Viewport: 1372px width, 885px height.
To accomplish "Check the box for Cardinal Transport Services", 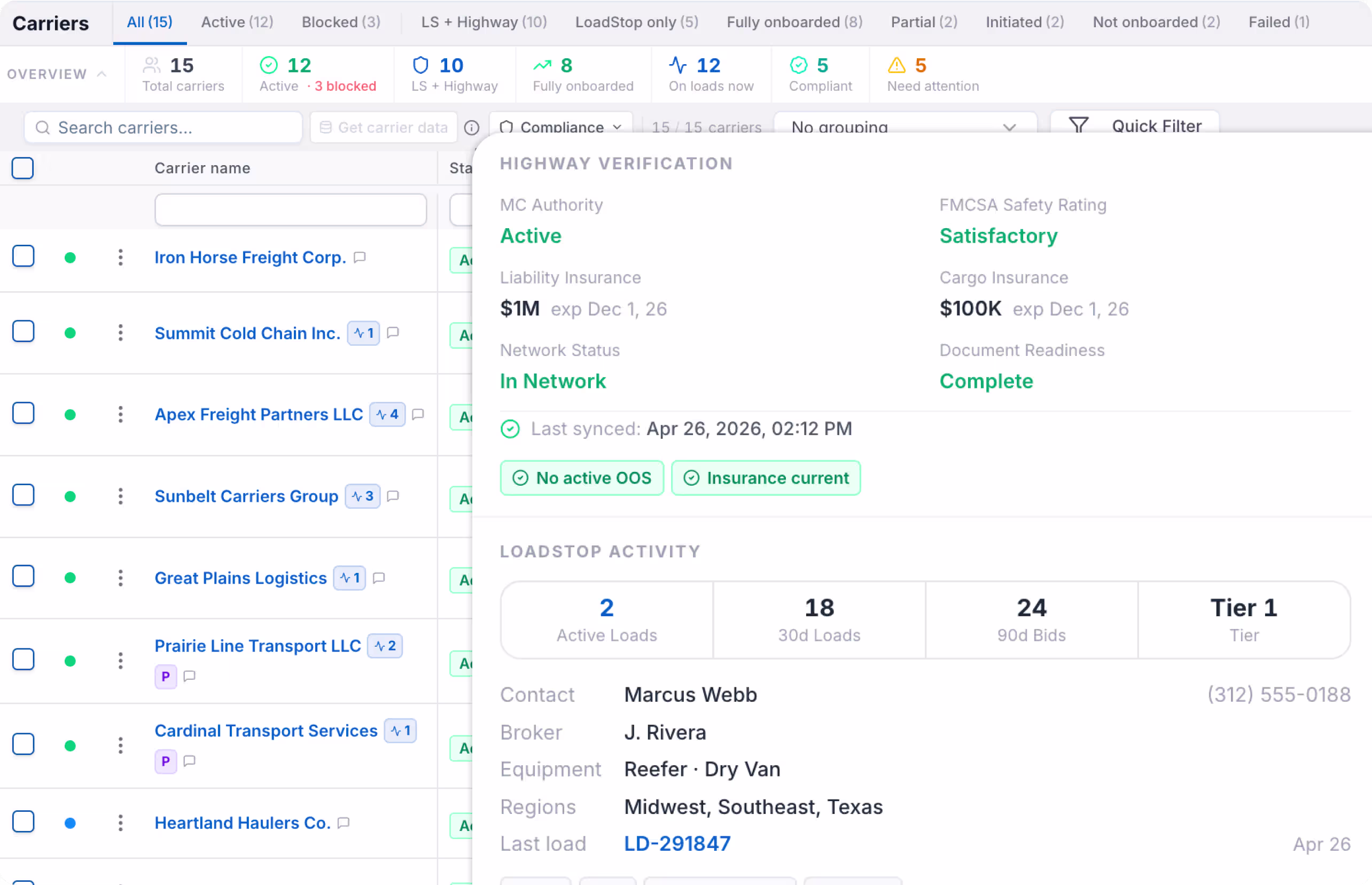I will (23, 744).
